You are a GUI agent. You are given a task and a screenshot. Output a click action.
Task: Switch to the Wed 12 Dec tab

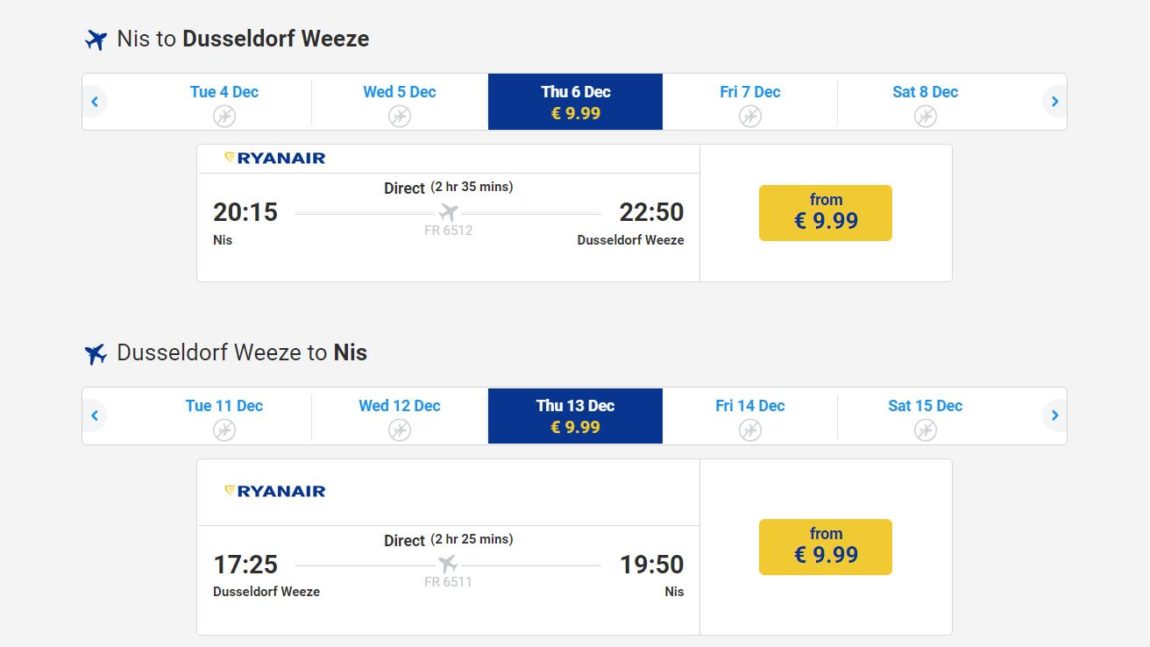coord(400,415)
